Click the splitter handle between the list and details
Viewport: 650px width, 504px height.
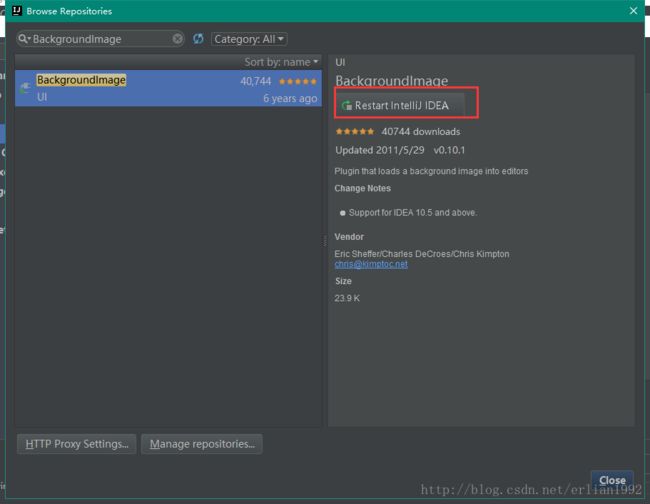[325, 240]
